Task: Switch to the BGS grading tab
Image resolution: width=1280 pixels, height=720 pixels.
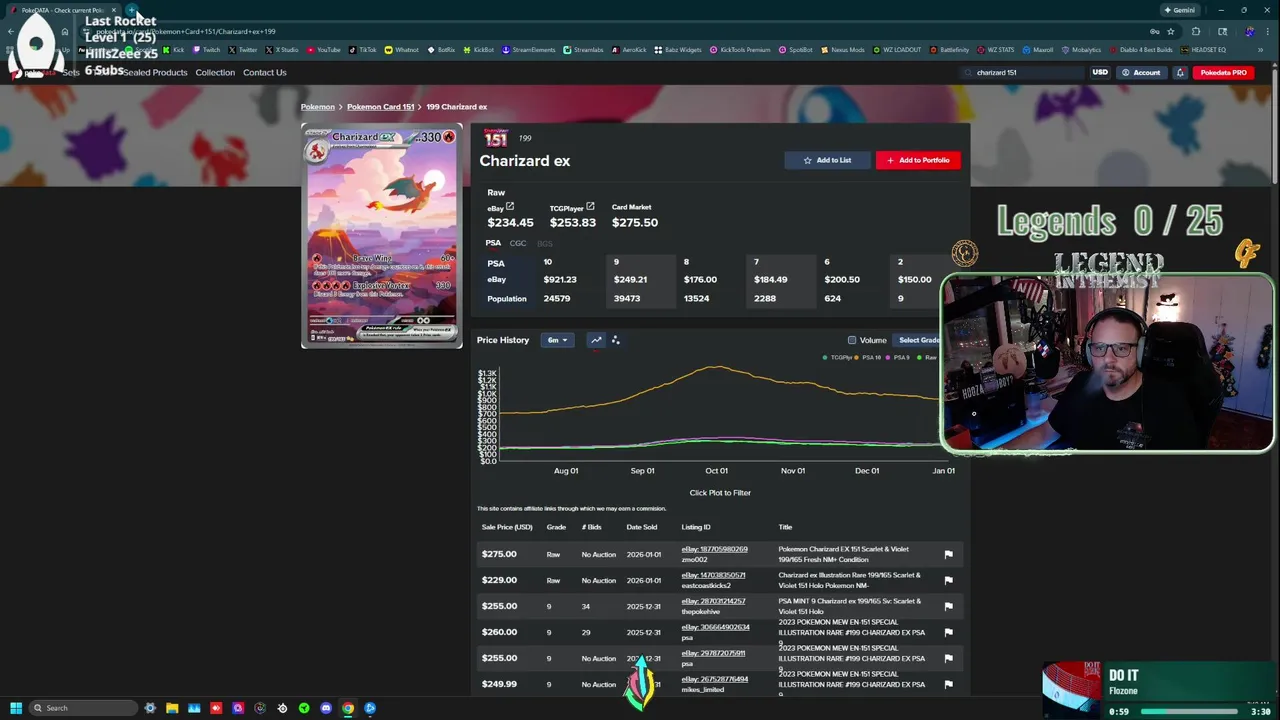Action: [x=545, y=243]
